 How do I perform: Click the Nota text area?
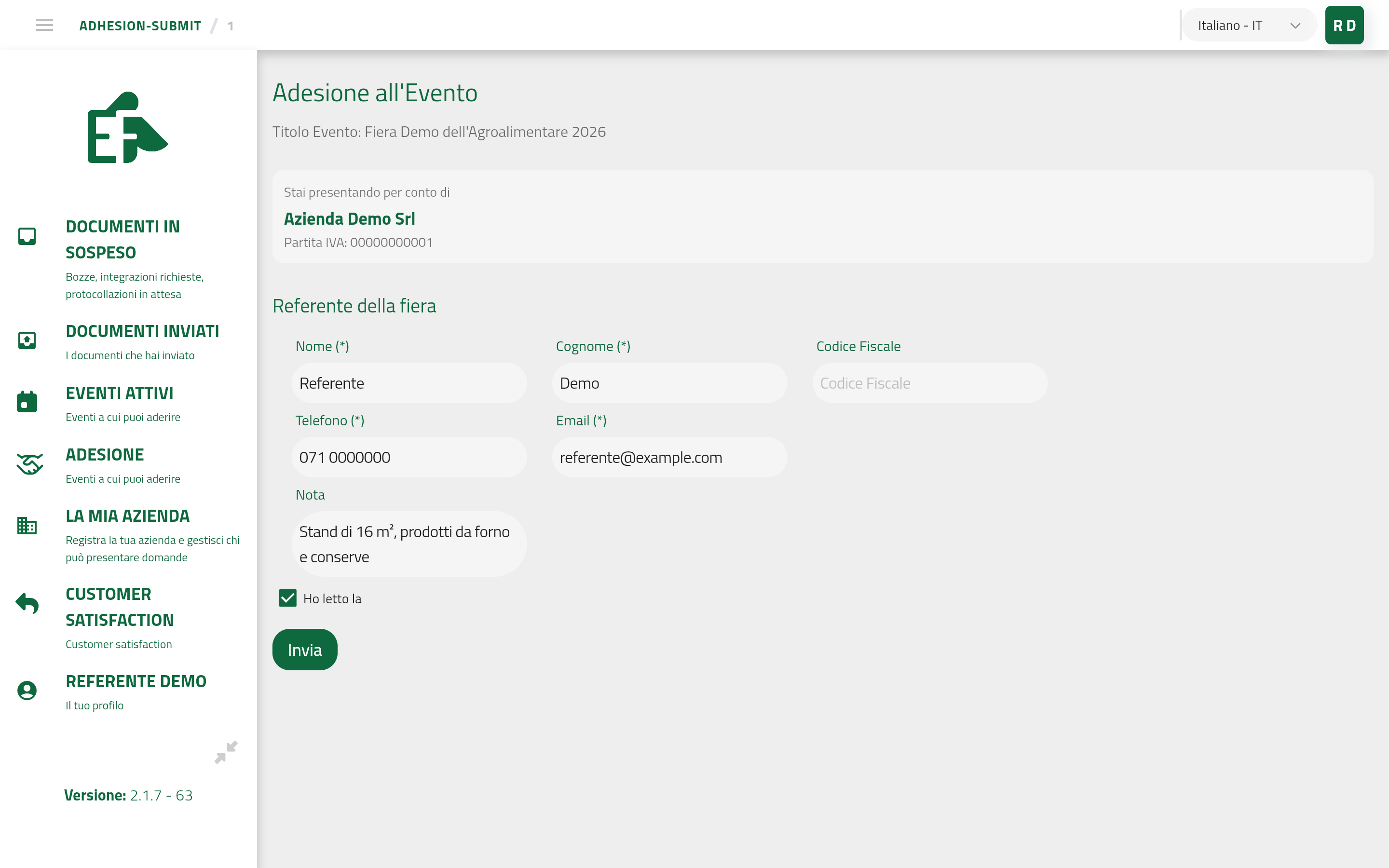(x=409, y=544)
